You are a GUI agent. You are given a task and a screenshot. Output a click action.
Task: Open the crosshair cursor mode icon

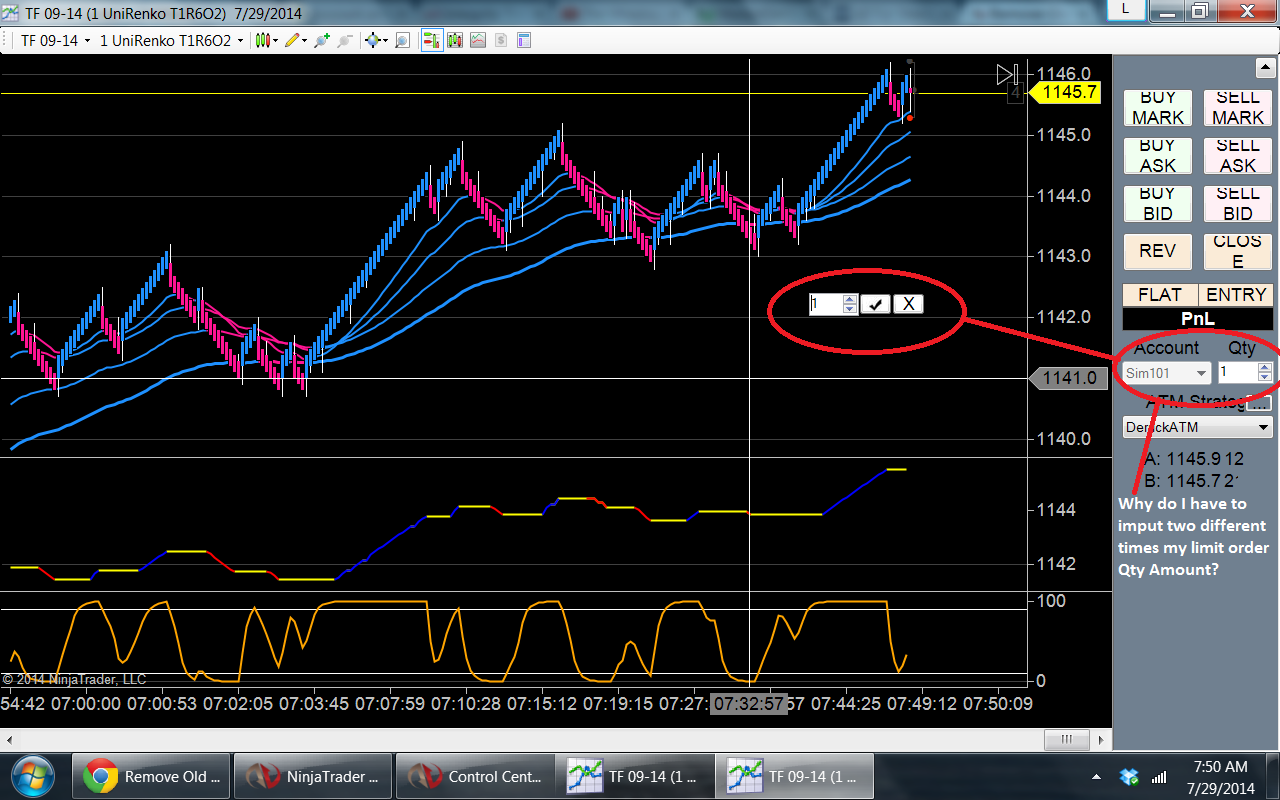coord(374,41)
